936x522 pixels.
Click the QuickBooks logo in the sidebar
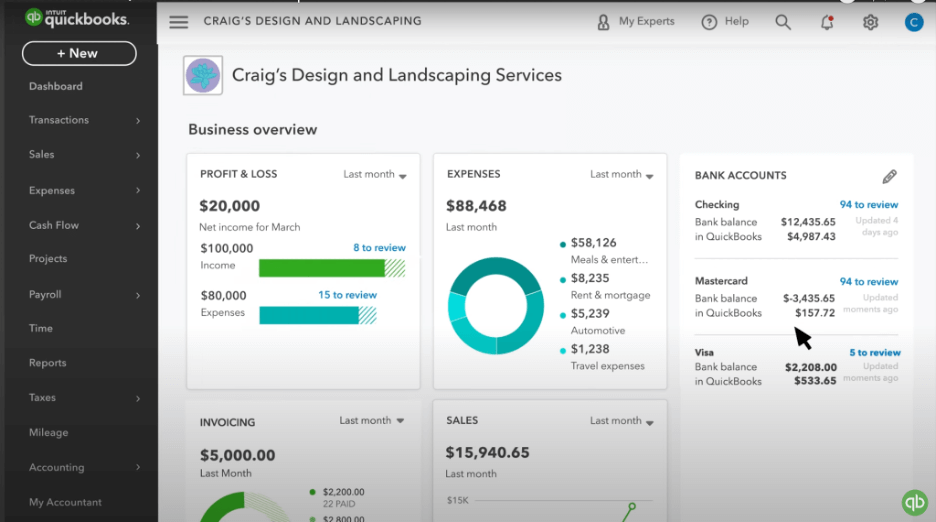coord(76,18)
